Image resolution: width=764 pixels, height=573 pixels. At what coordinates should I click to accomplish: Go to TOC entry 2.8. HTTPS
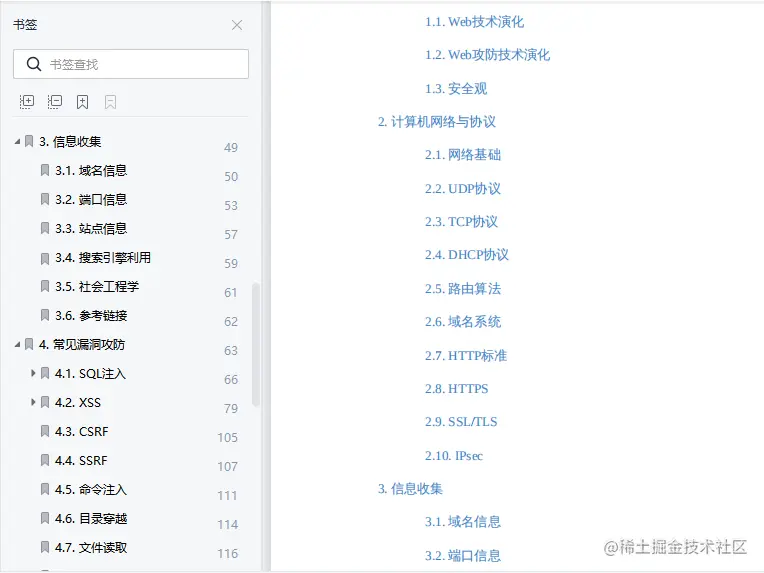click(456, 389)
